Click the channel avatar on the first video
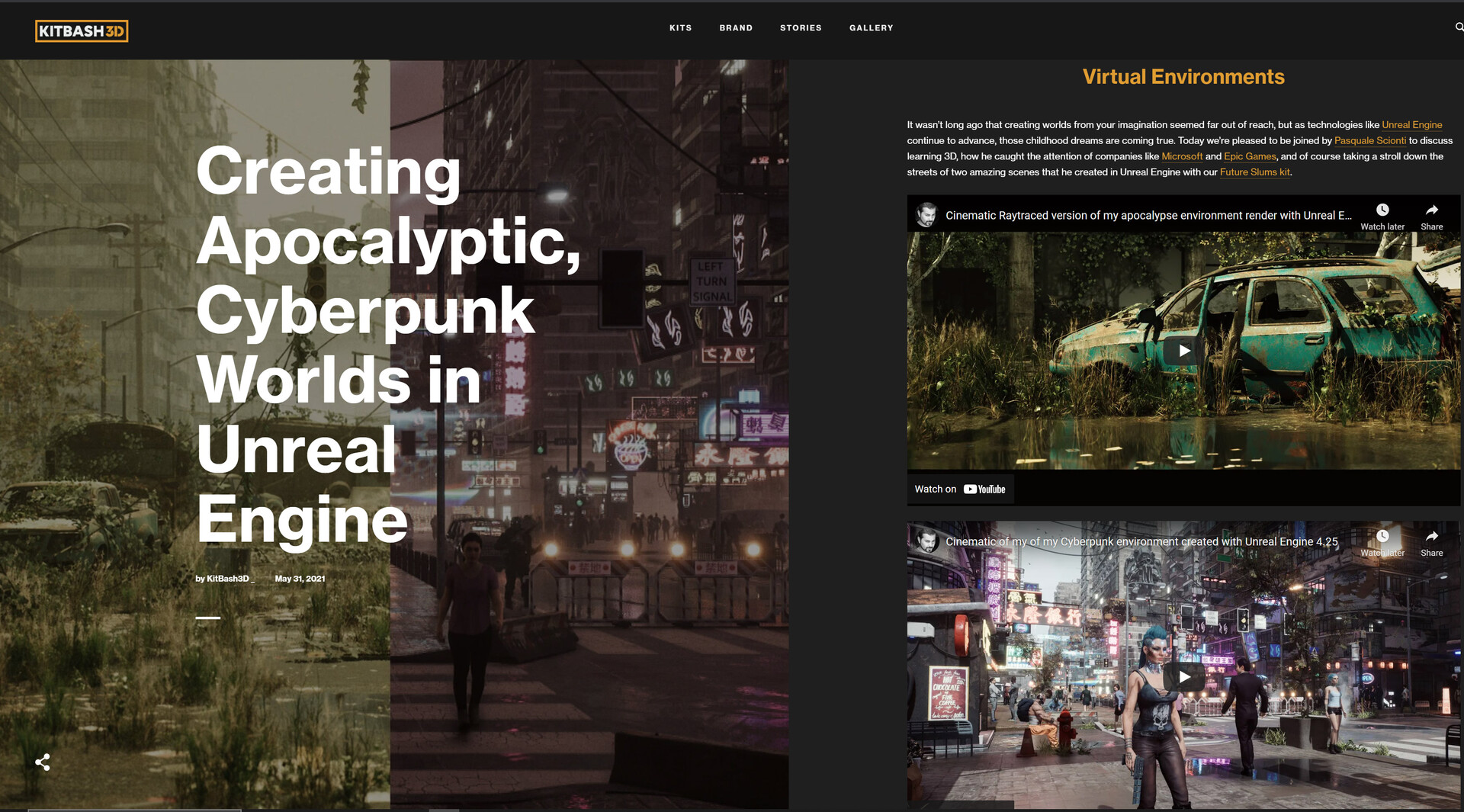Image resolution: width=1464 pixels, height=812 pixels. [928, 214]
